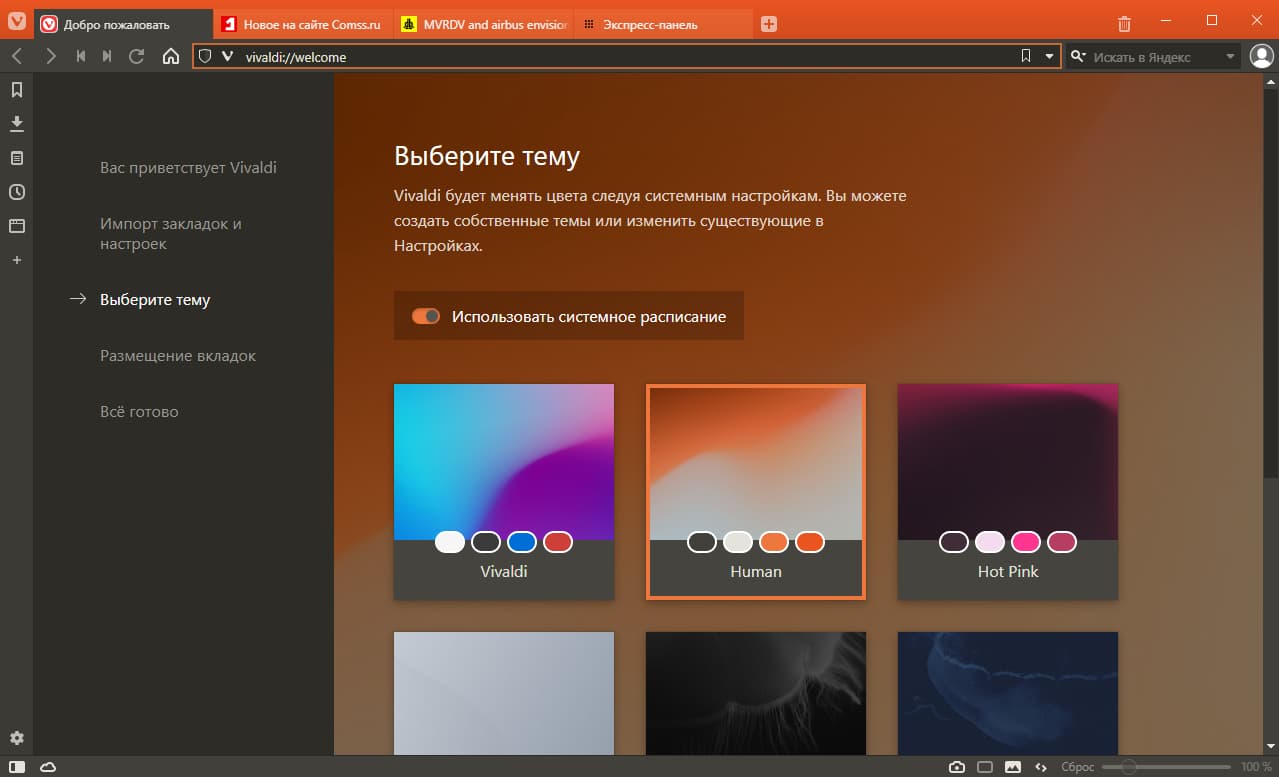This screenshot has height=777, width=1279.
Task: Select the blue swatch on Vivaldi theme
Action: pyautogui.click(x=522, y=542)
